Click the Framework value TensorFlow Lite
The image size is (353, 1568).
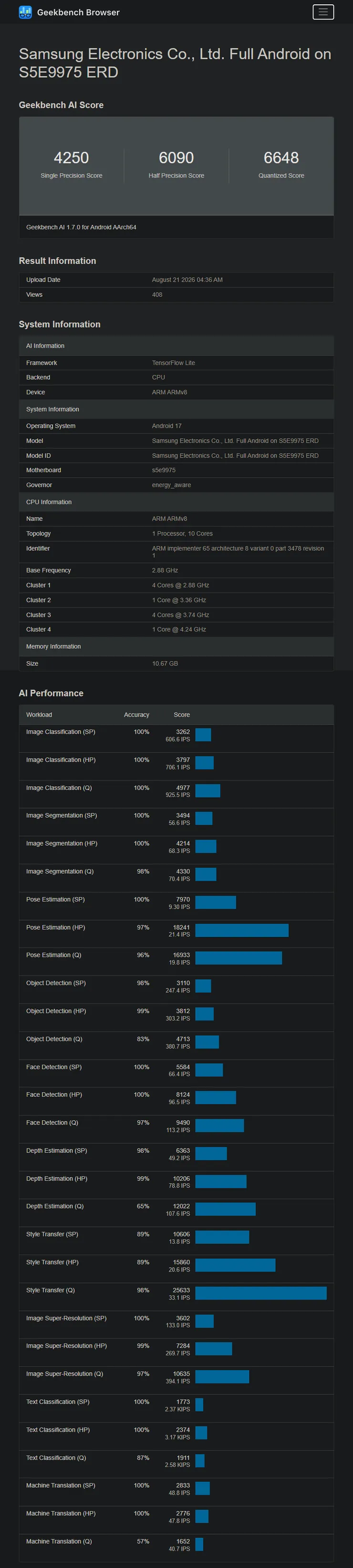(174, 363)
